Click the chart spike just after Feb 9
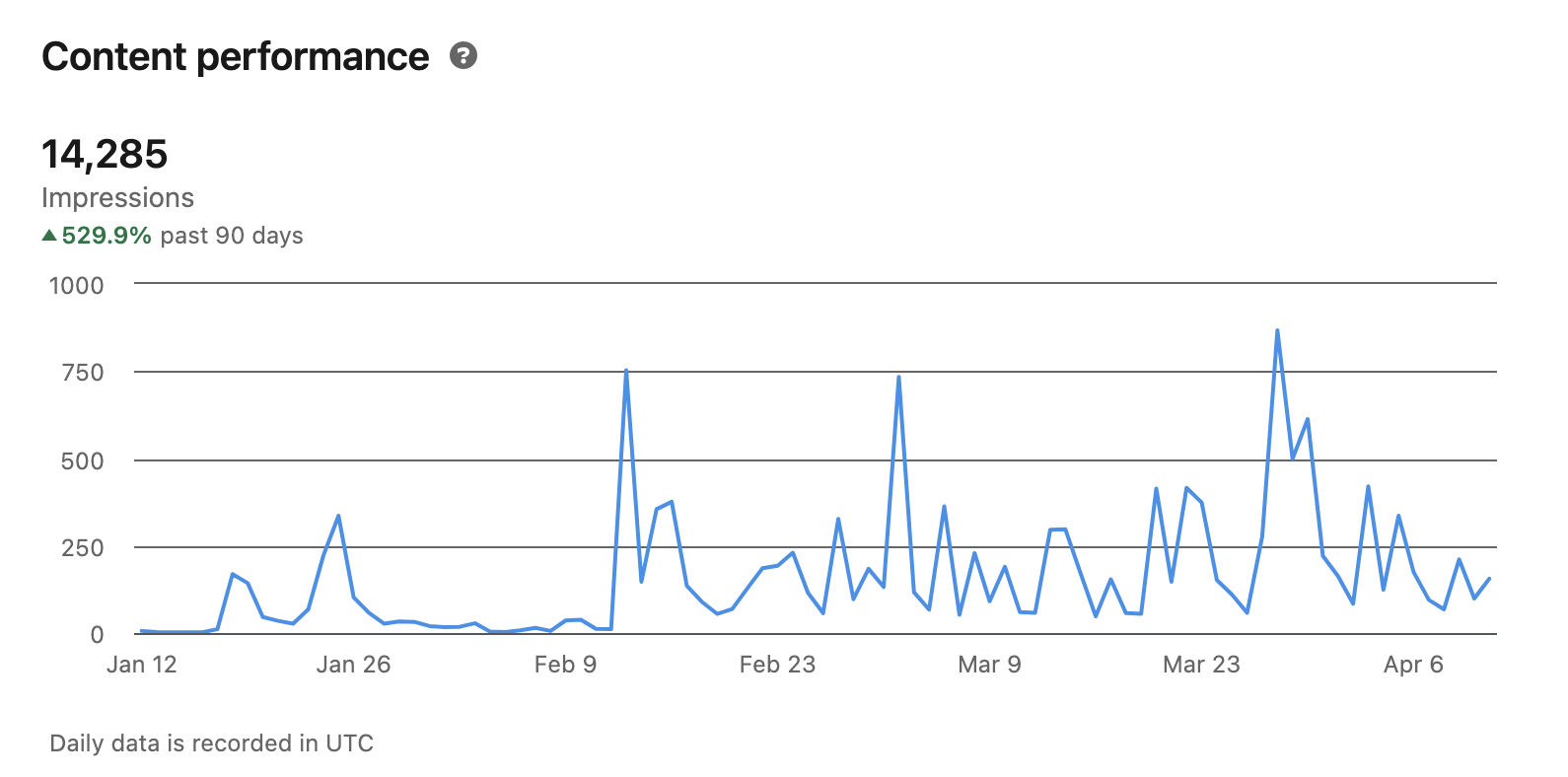The height and width of the screenshot is (777, 1568). pyautogui.click(x=626, y=372)
